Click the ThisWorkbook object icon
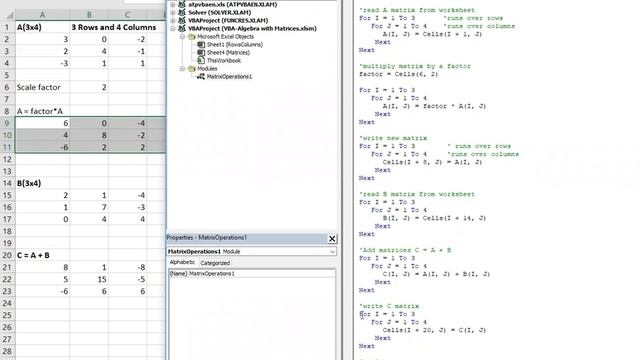This screenshot has height=360, width=640. click(x=201, y=60)
